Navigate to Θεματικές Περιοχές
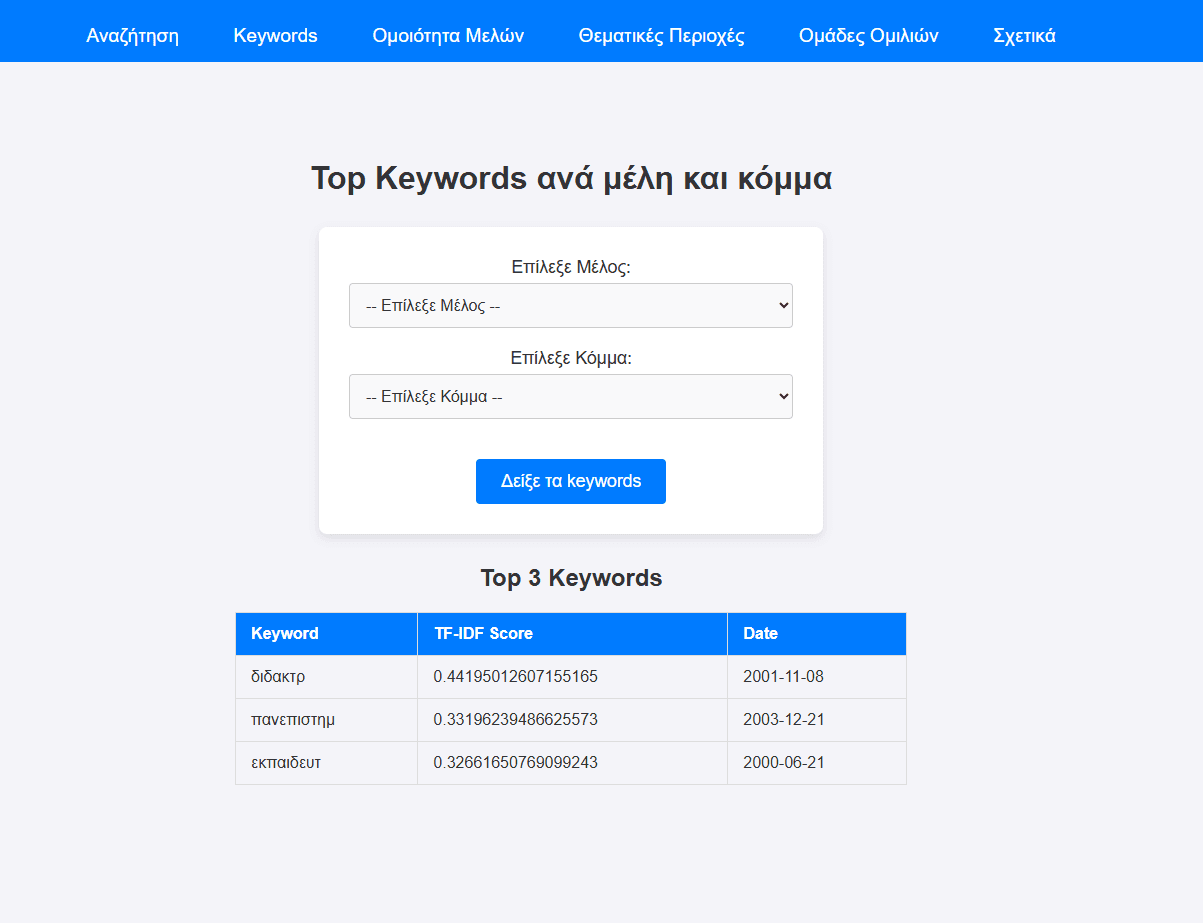The height and width of the screenshot is (923, 1203). click(662, 36)
